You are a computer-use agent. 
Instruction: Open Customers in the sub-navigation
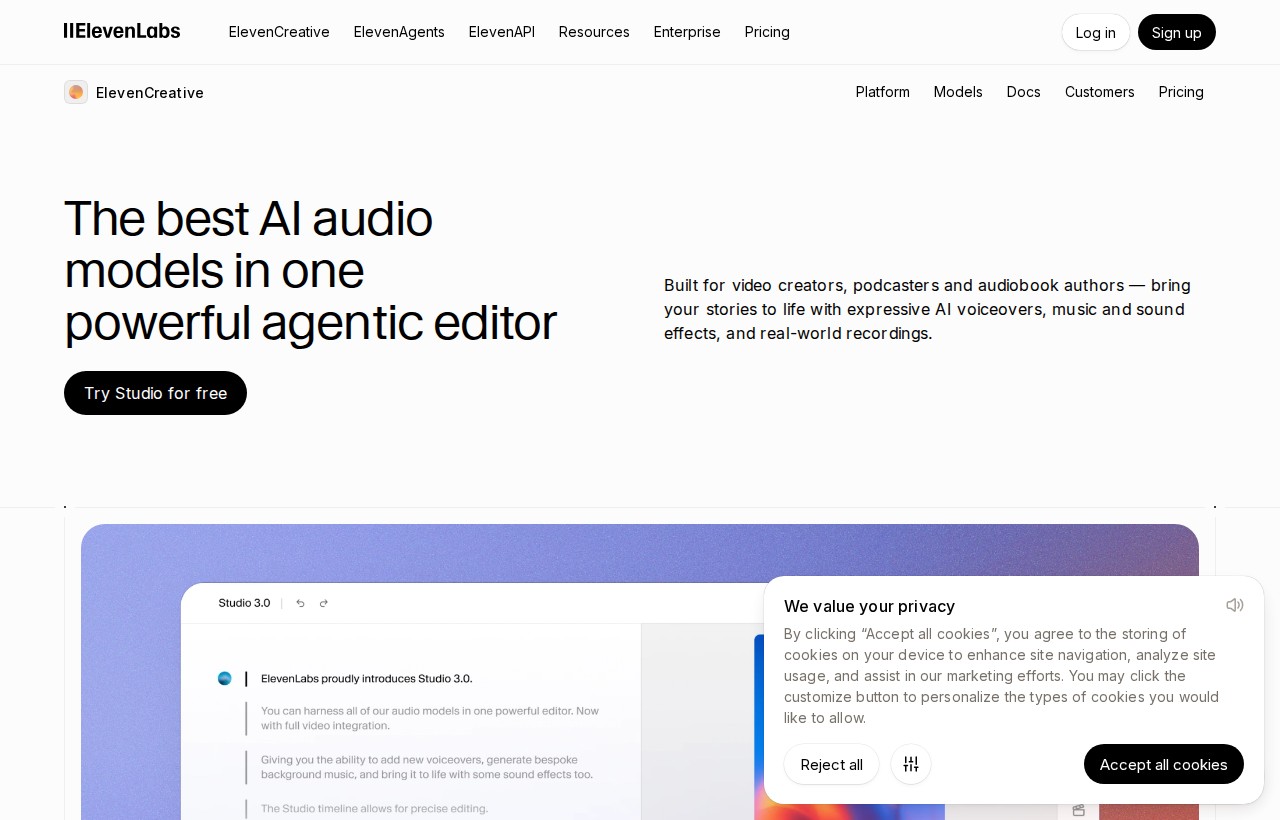[1100, 92]
